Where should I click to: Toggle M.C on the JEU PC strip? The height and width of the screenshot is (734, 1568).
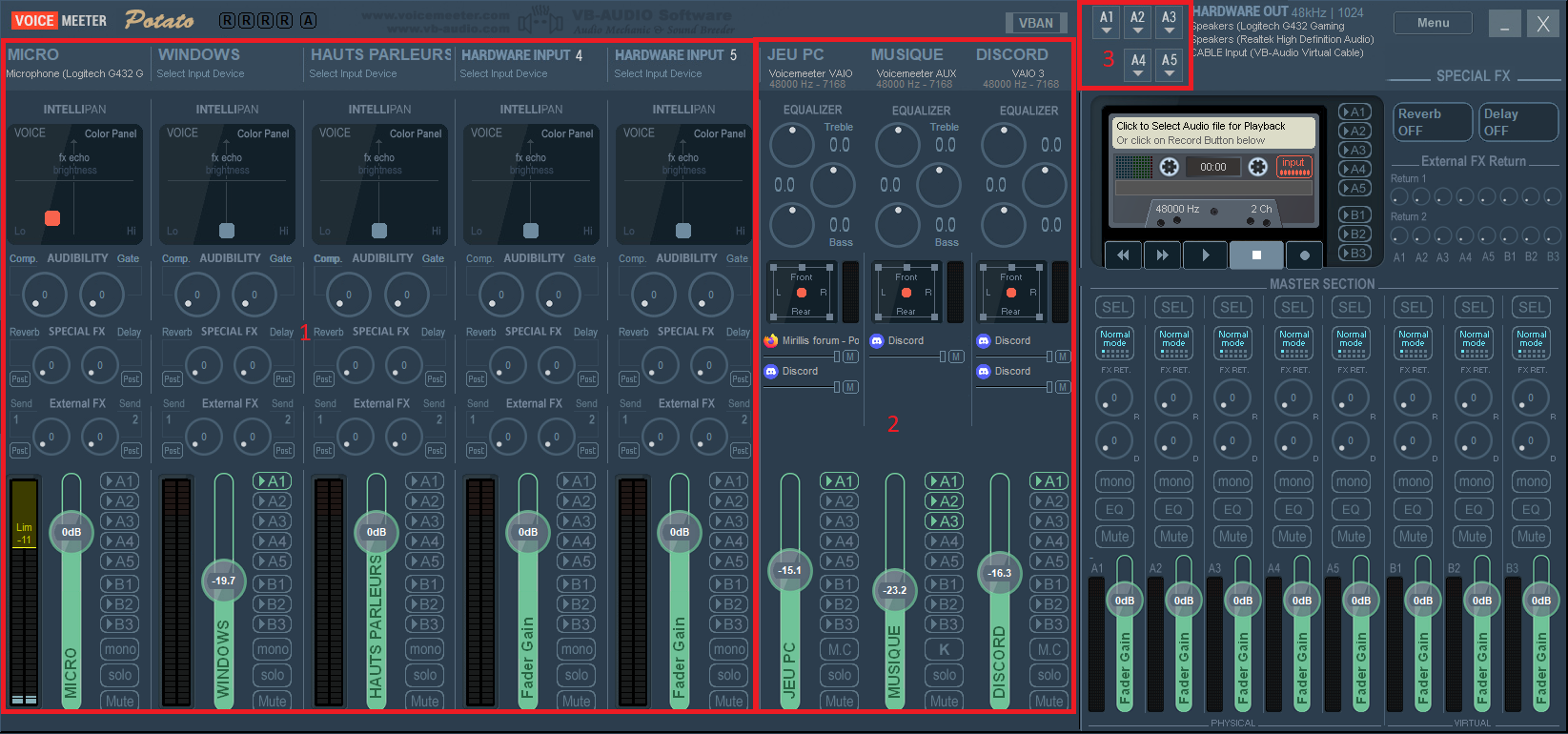840,649
